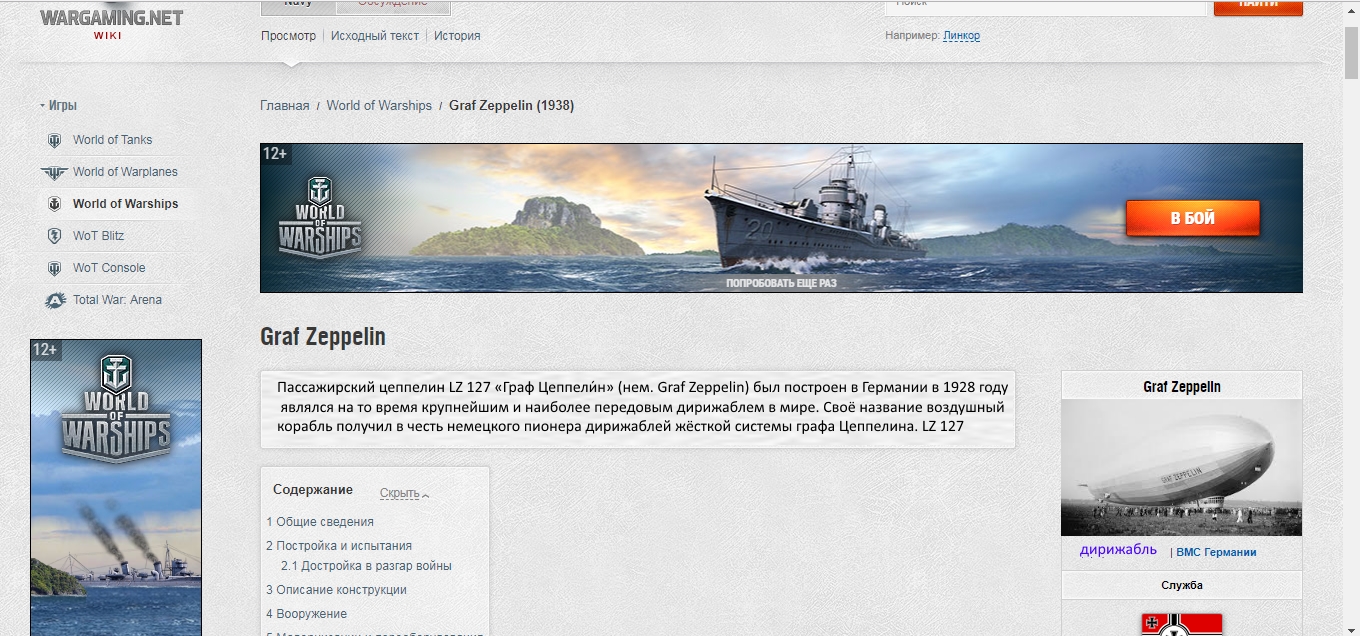This screenshot has height=636, width=1360.
Task: Click the WoT Console sidebar icon
Action: [x=54, y=268]
